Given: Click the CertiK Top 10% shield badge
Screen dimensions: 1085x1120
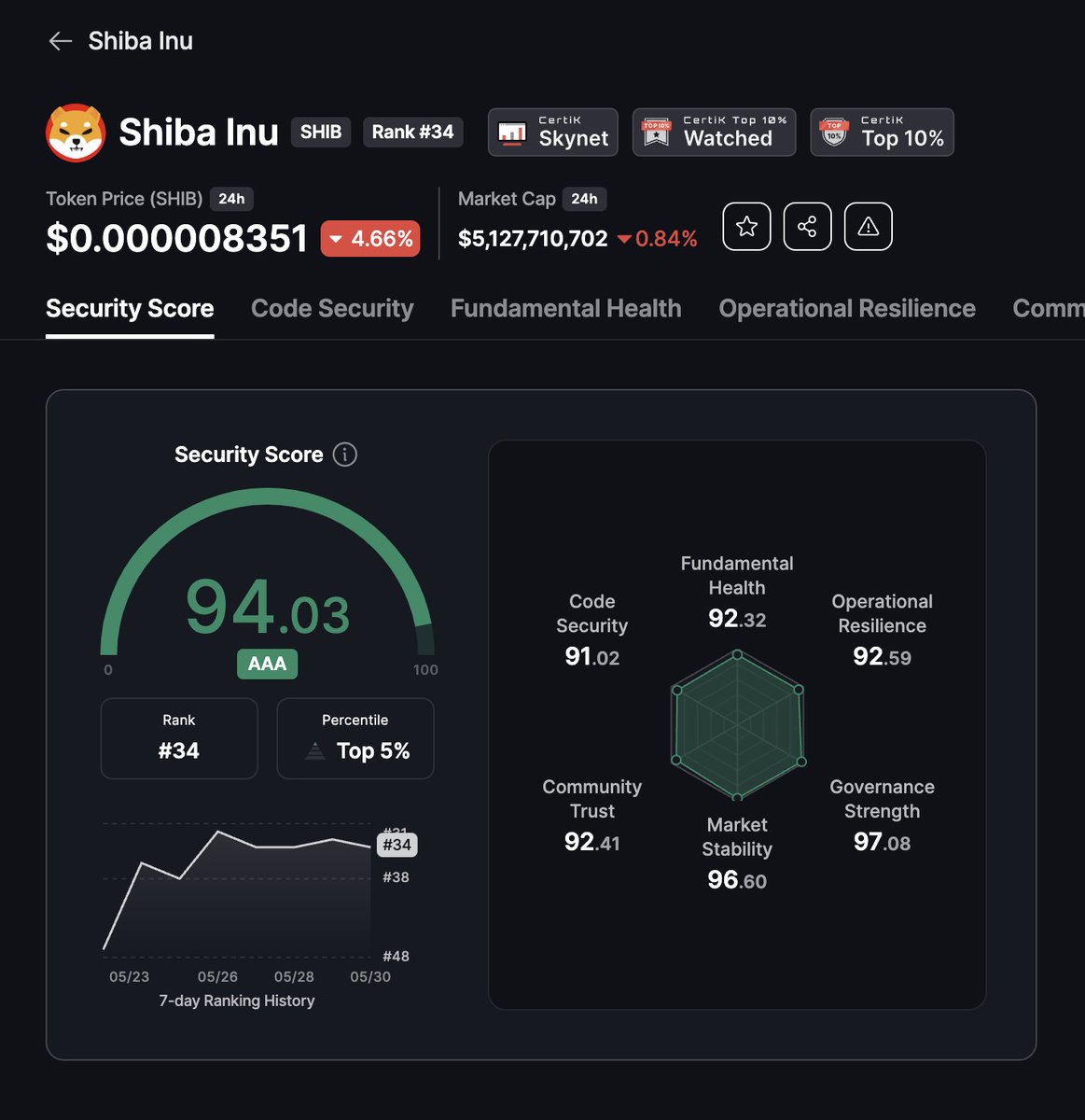Looking at the screenshot, I should pos(882,132).
